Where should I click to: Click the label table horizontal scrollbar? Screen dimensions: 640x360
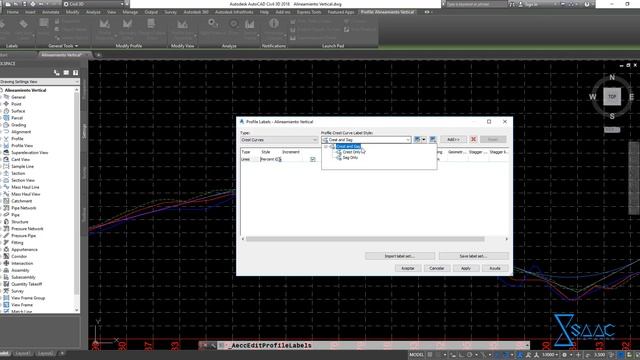point(365,239)
